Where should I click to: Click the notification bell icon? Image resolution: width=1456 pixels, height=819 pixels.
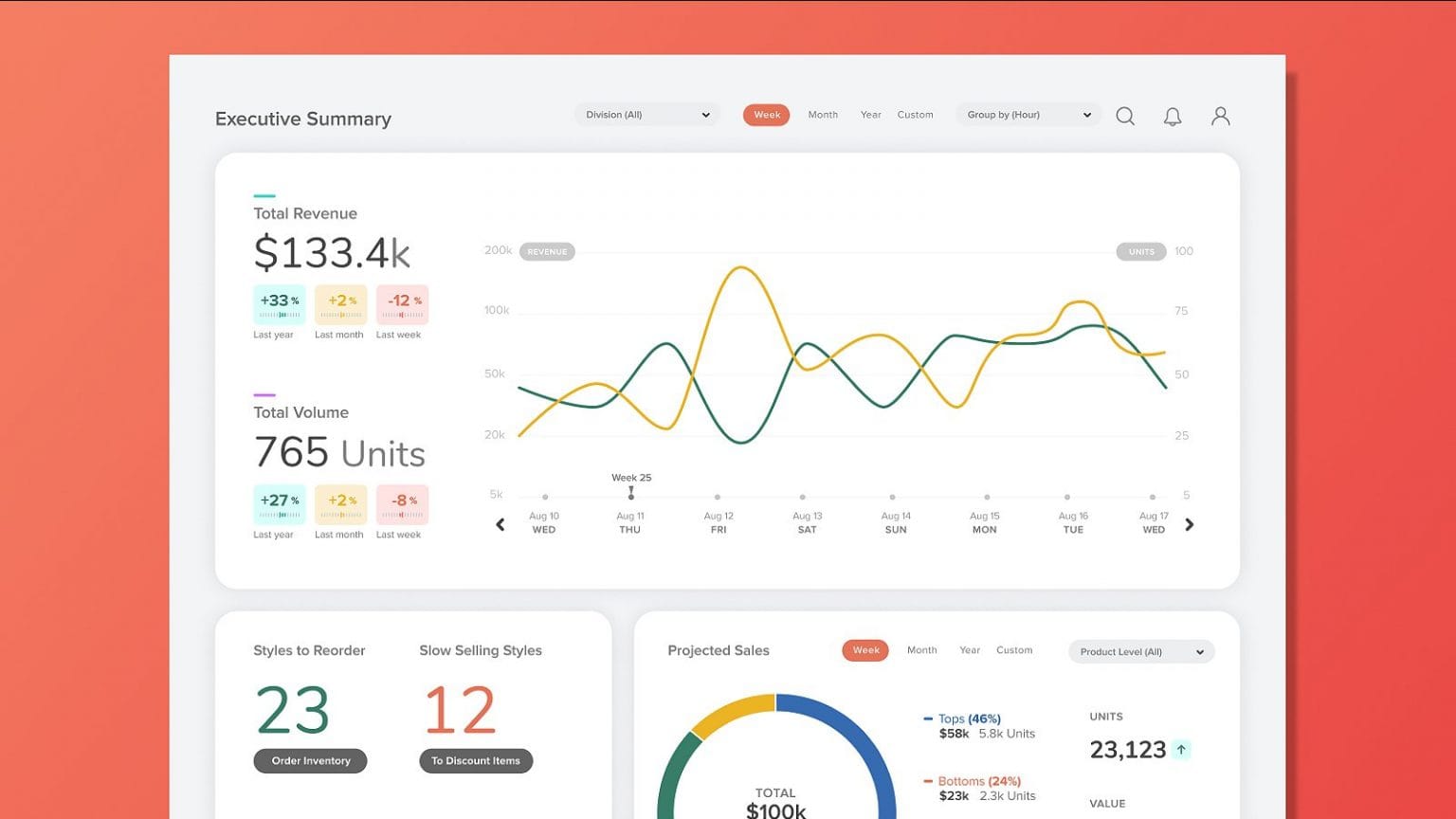click(1173, 116)
